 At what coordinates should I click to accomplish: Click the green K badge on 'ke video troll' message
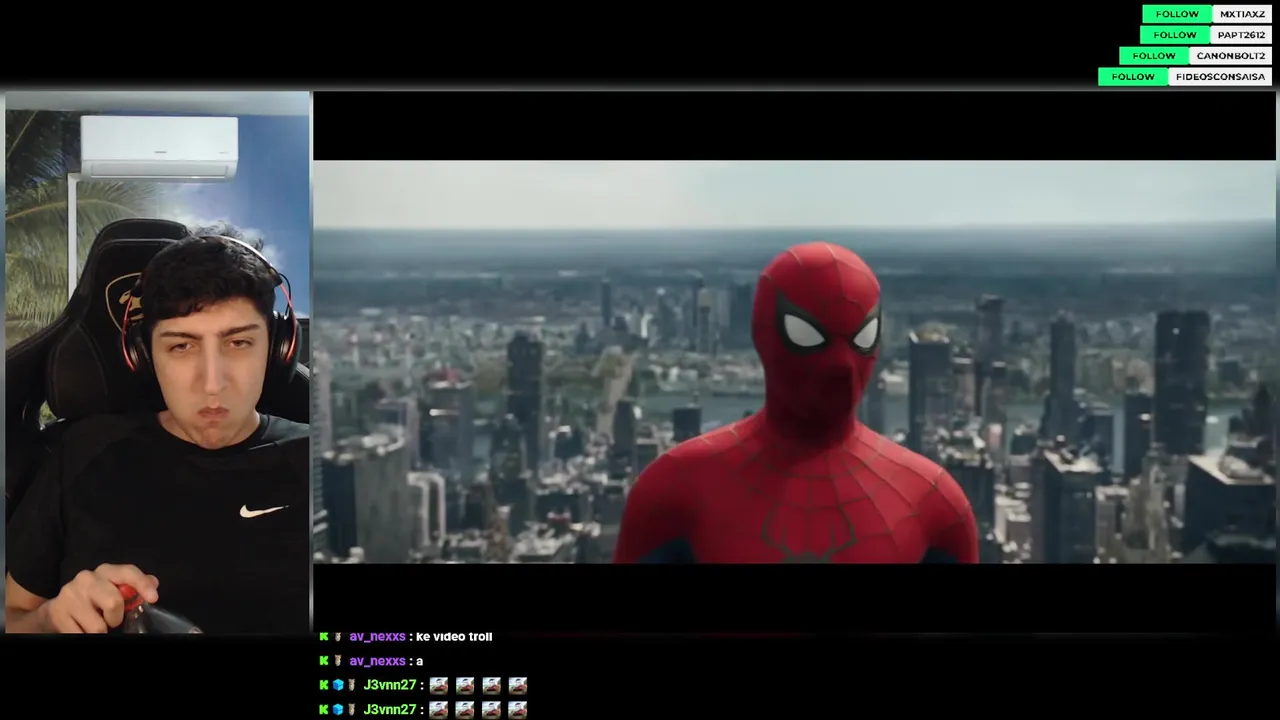[324, 636]
